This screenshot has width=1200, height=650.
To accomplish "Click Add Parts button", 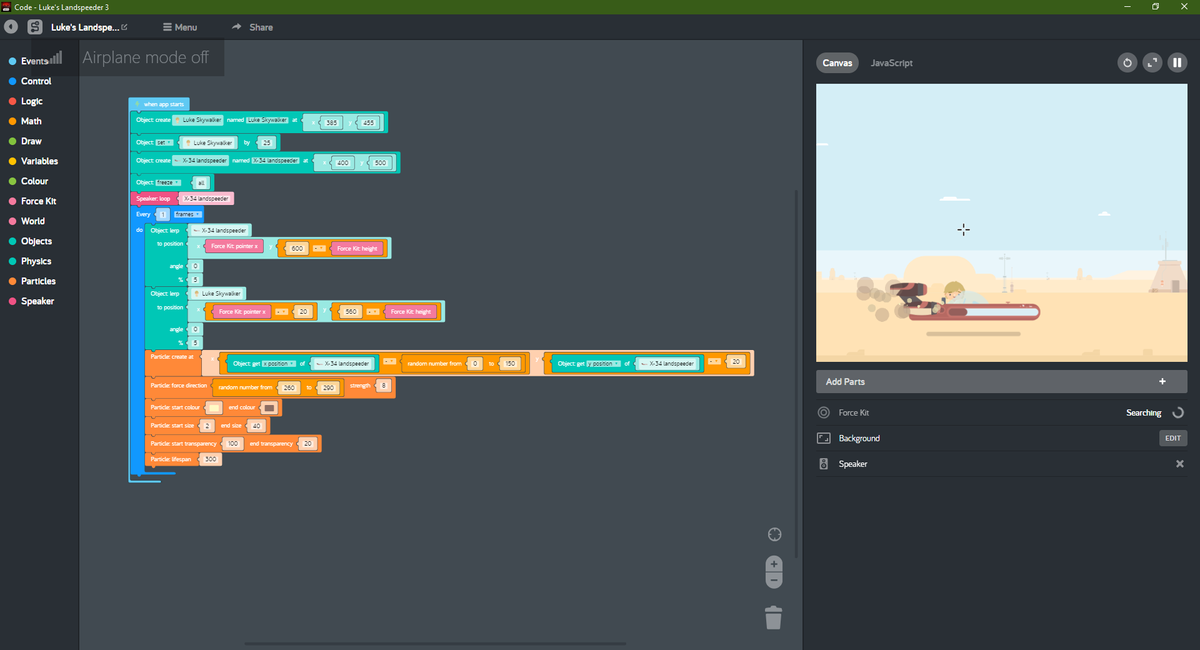I will [1001, 382].
